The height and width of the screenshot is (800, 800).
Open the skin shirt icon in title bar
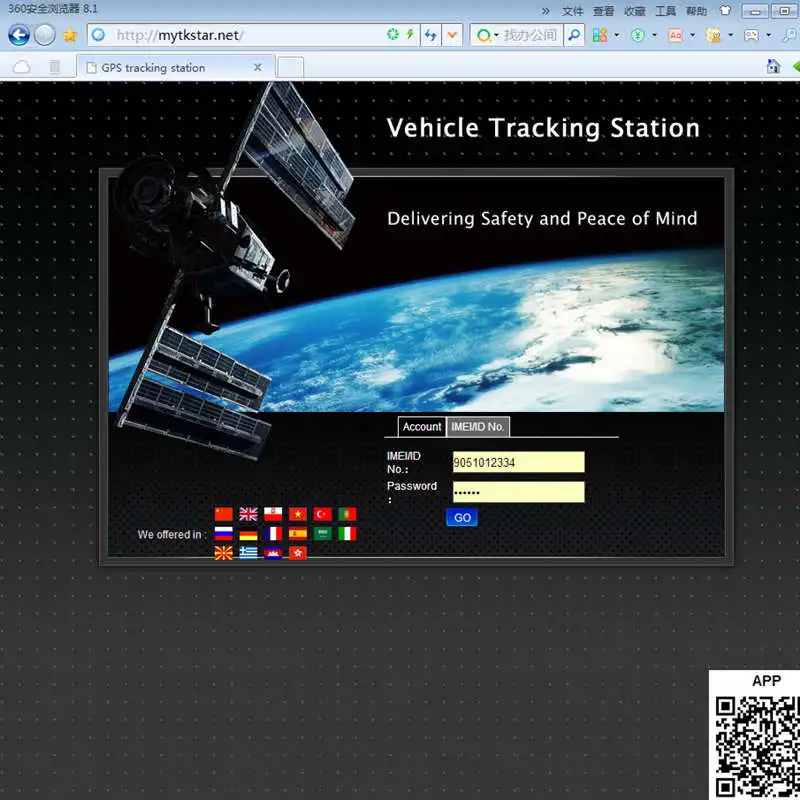coord(725,10)
